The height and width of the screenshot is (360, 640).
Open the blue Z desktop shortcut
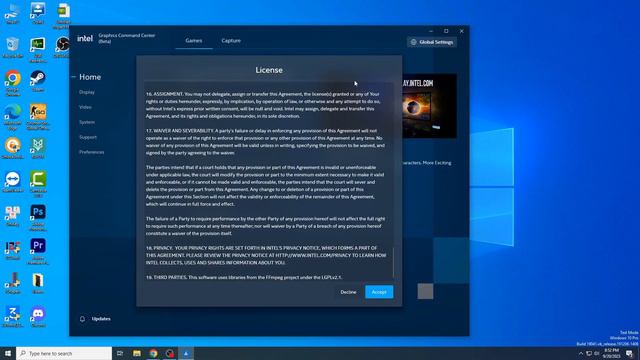[13, 317]
